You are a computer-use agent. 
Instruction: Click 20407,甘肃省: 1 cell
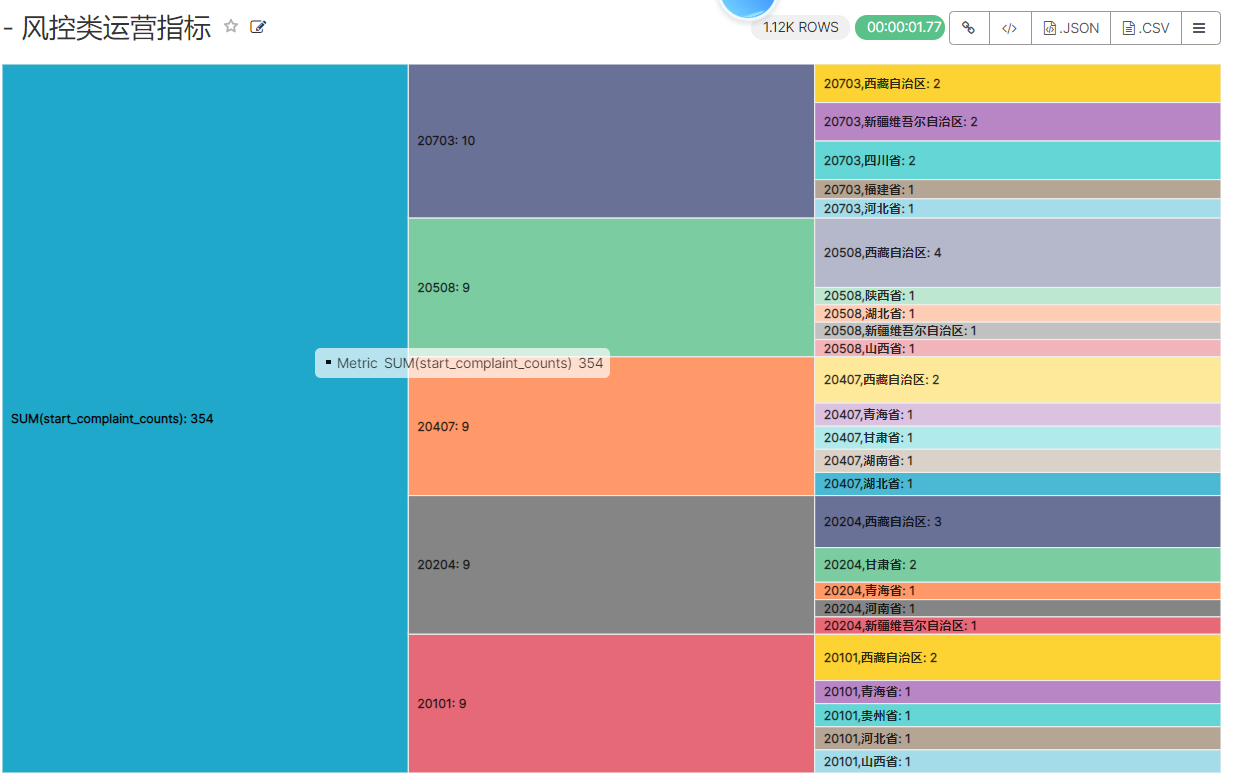(x=1018, y=438)
